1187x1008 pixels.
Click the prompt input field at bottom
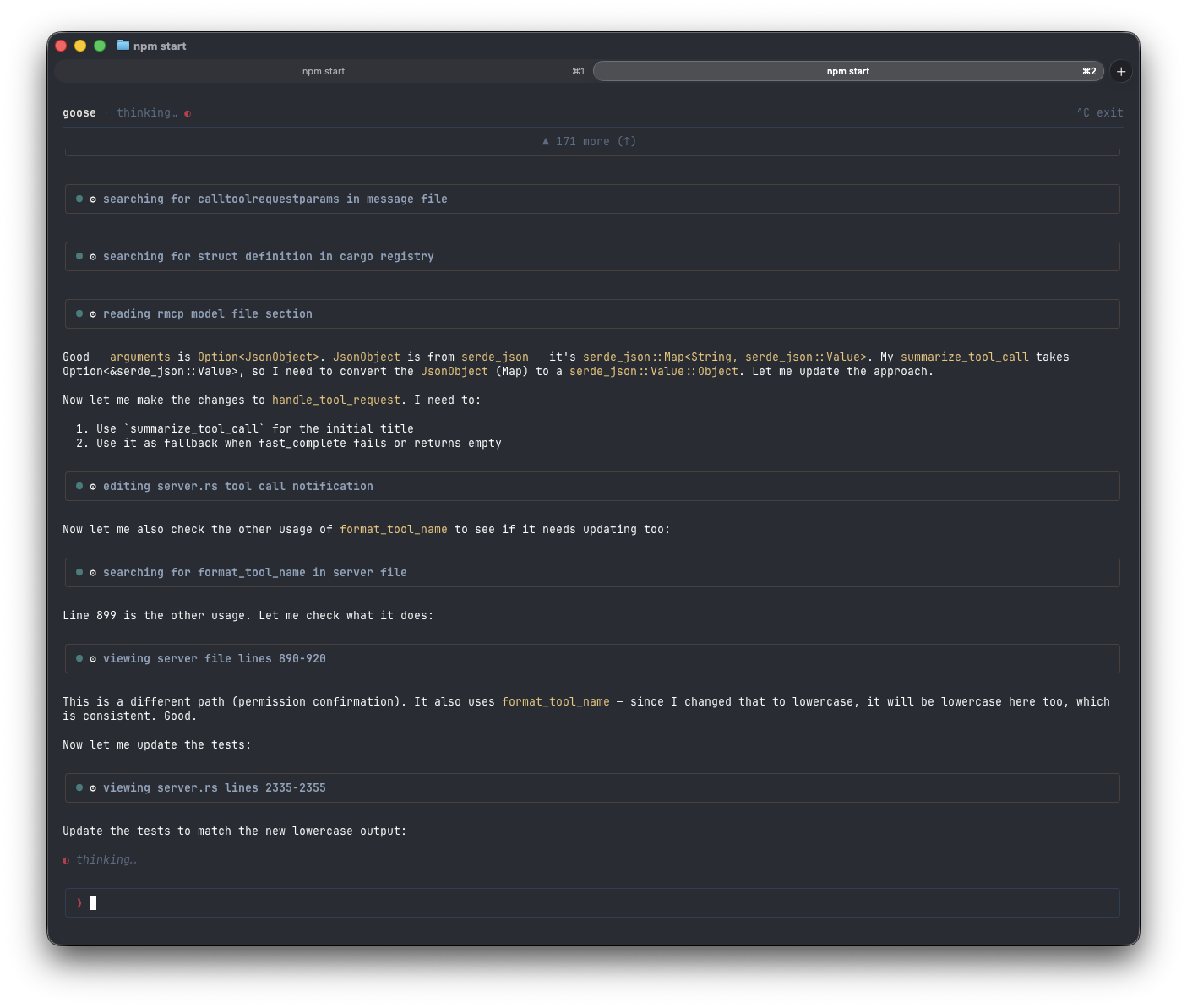pos(591,903)
